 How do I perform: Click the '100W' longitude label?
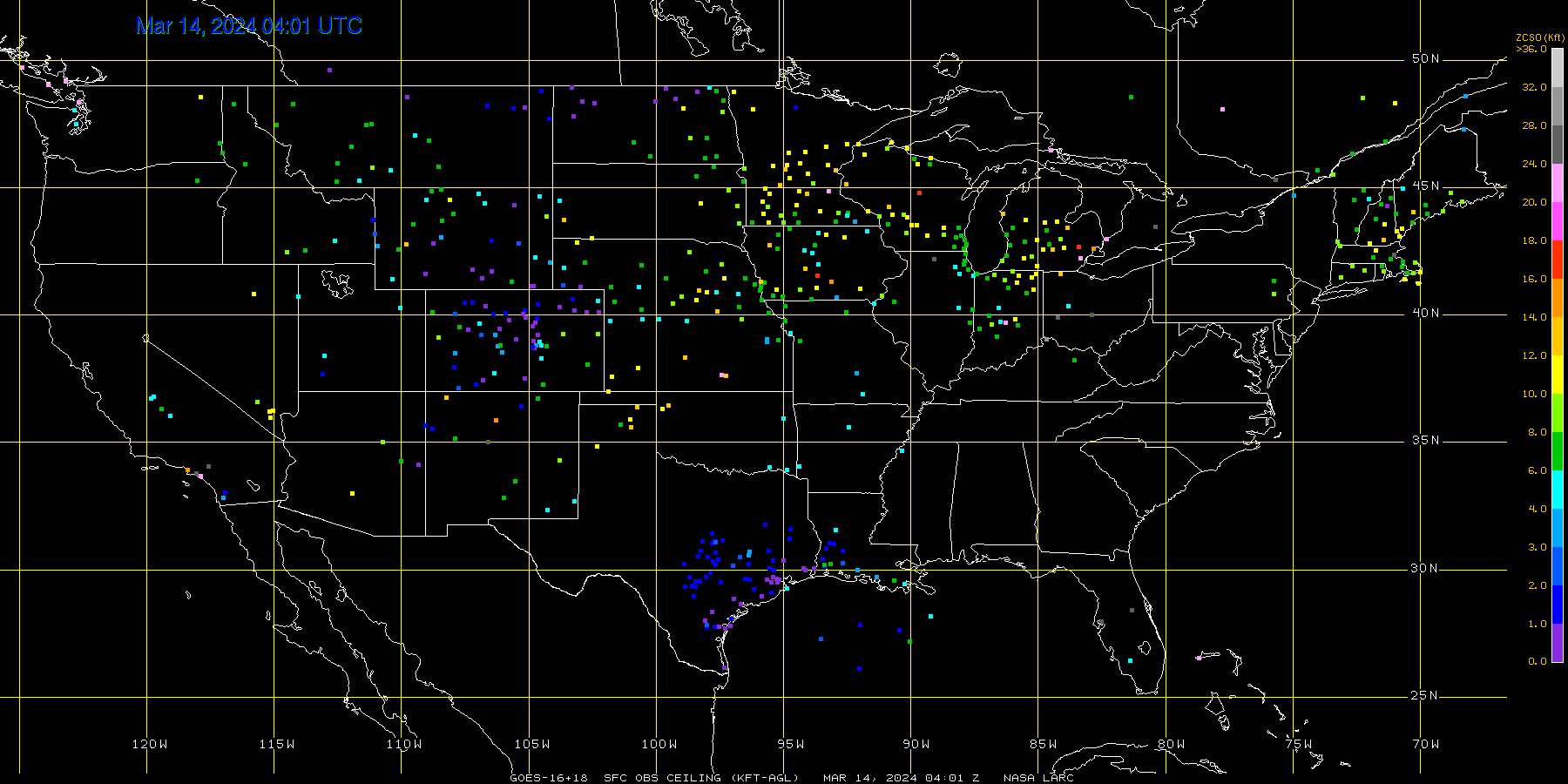(x=659, y=744)
